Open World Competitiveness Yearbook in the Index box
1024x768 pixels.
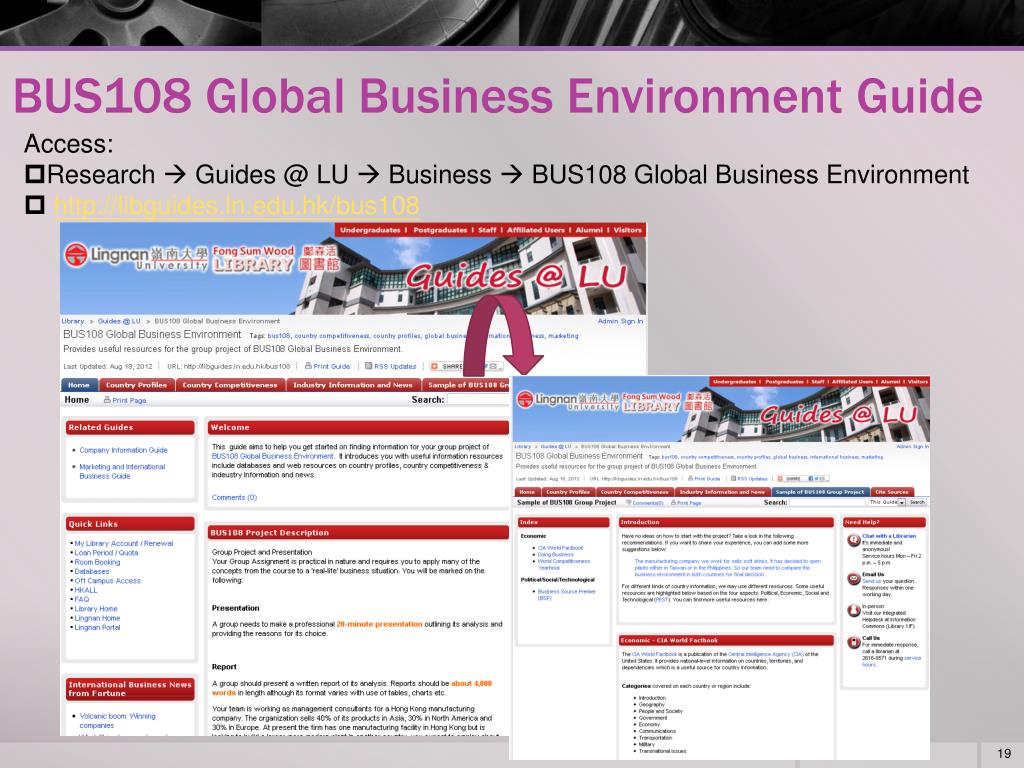(564, 564)
